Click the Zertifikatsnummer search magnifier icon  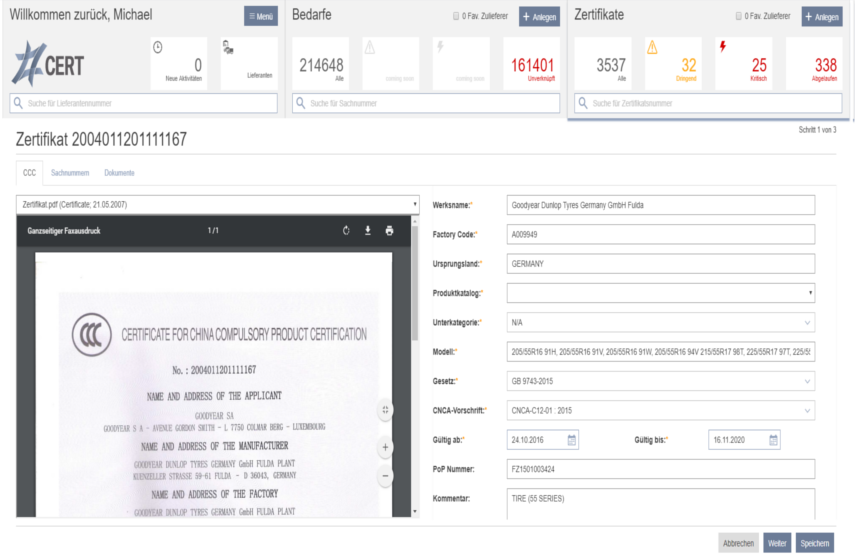583,103
